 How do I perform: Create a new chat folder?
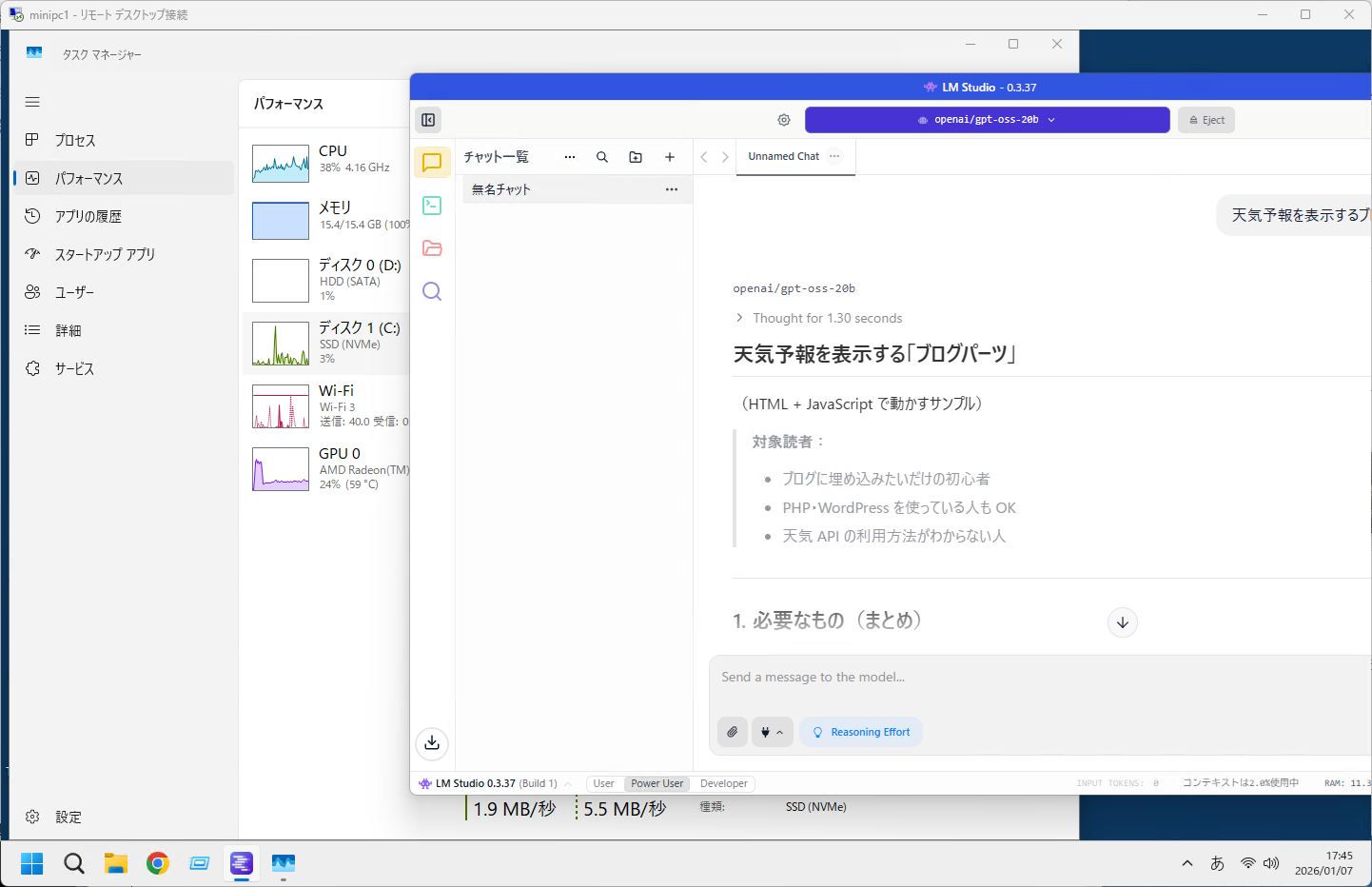(x=636, y=157)
